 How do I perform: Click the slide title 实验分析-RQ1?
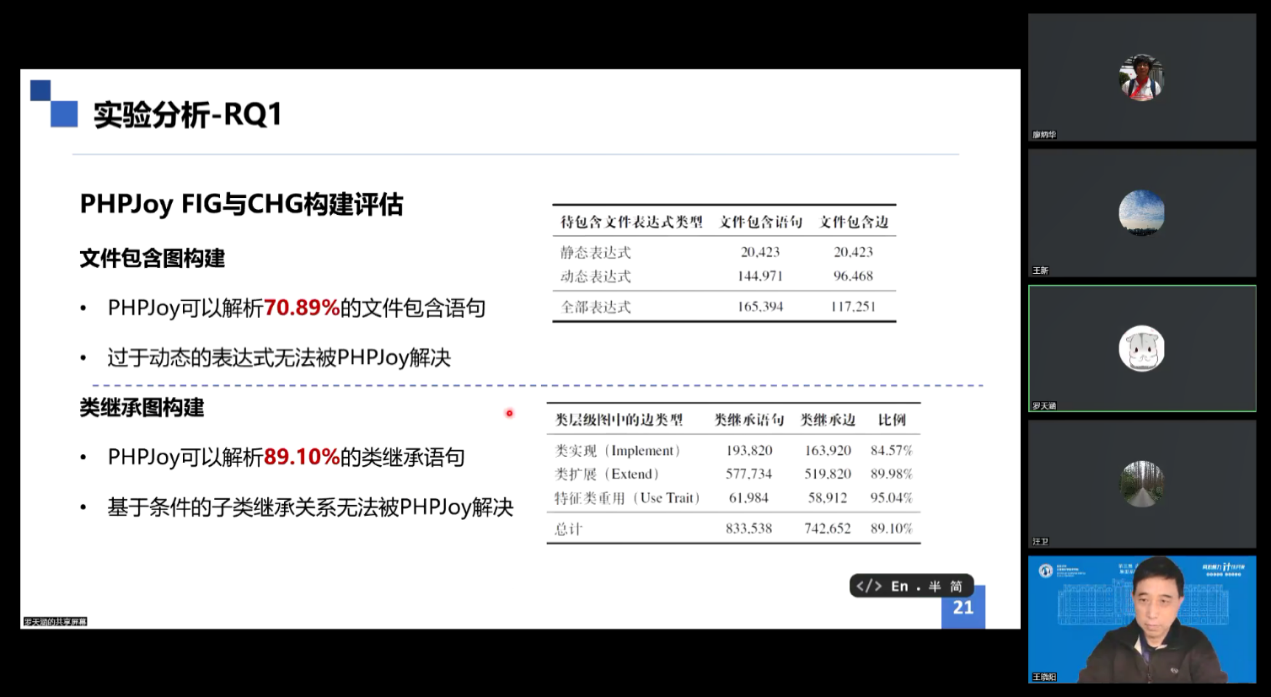[188, 115]
